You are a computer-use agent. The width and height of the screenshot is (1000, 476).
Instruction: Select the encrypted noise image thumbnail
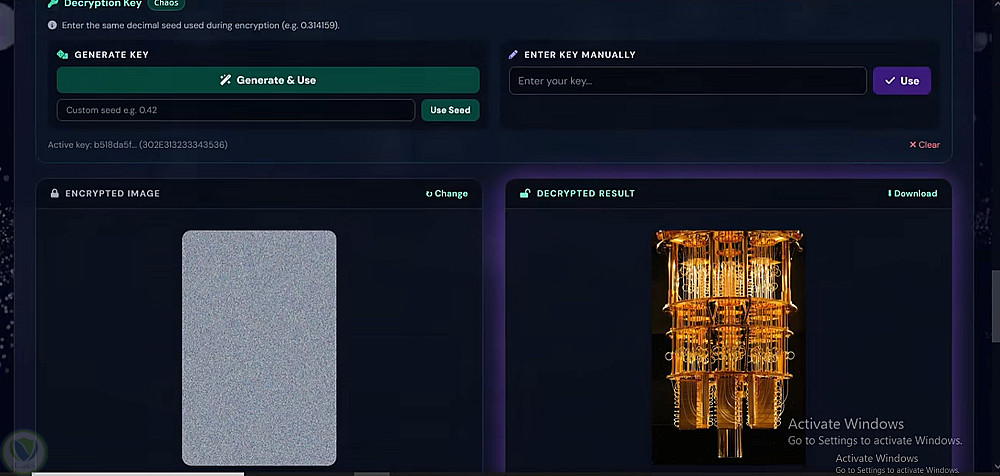tap(259, 348)
